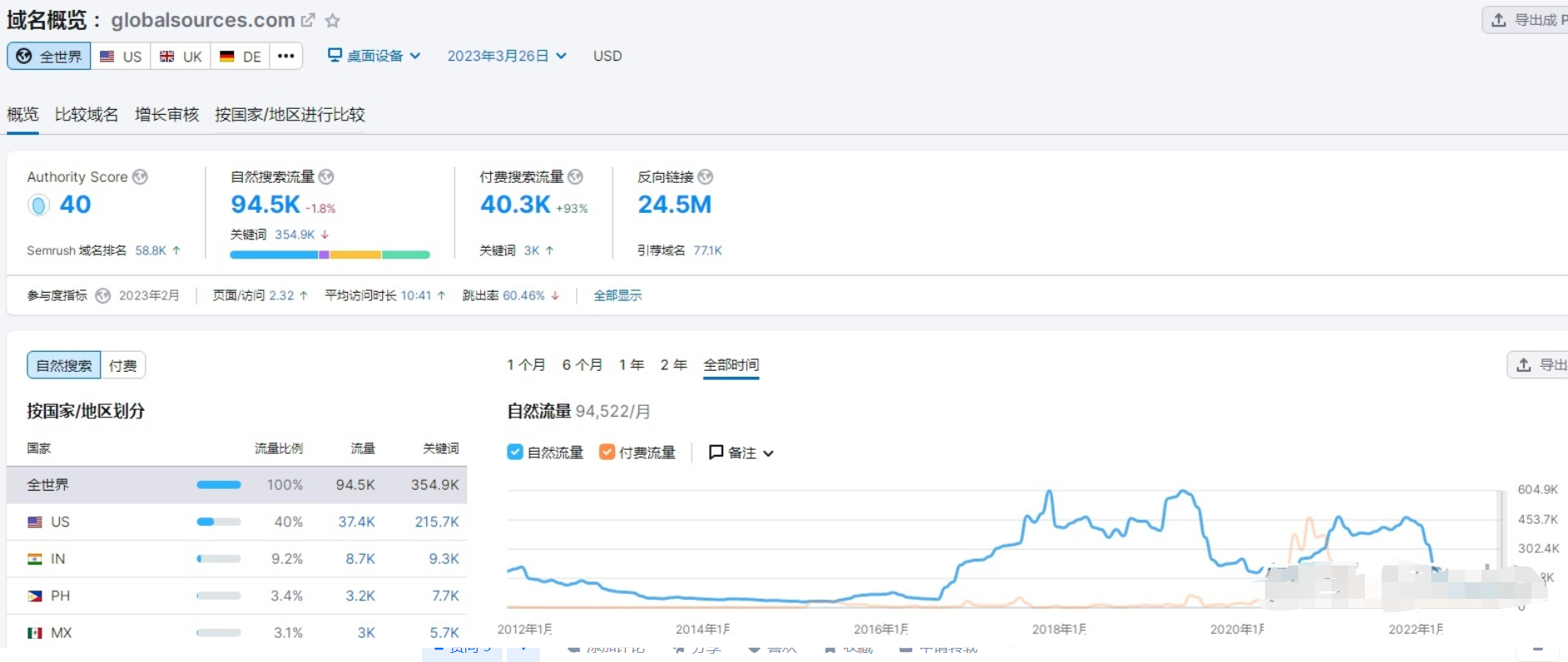The height and width of the screenshot is (662, 1568).
Task: Switch to the 付费 toggle
Action: (x=122, y=366)
